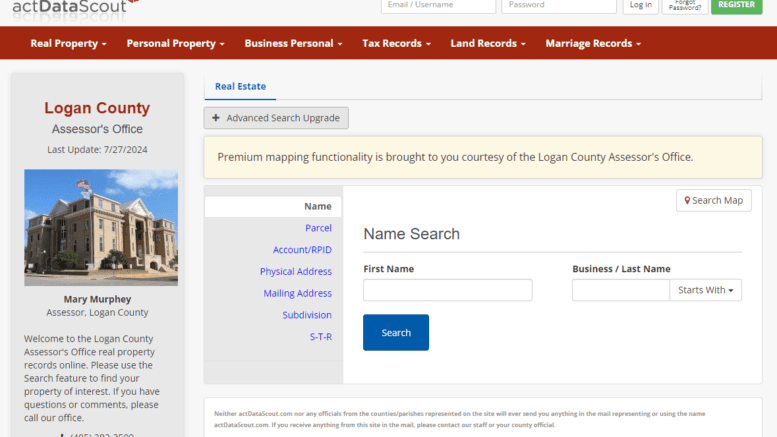Choose the Physical Address search option

point(296,272)
